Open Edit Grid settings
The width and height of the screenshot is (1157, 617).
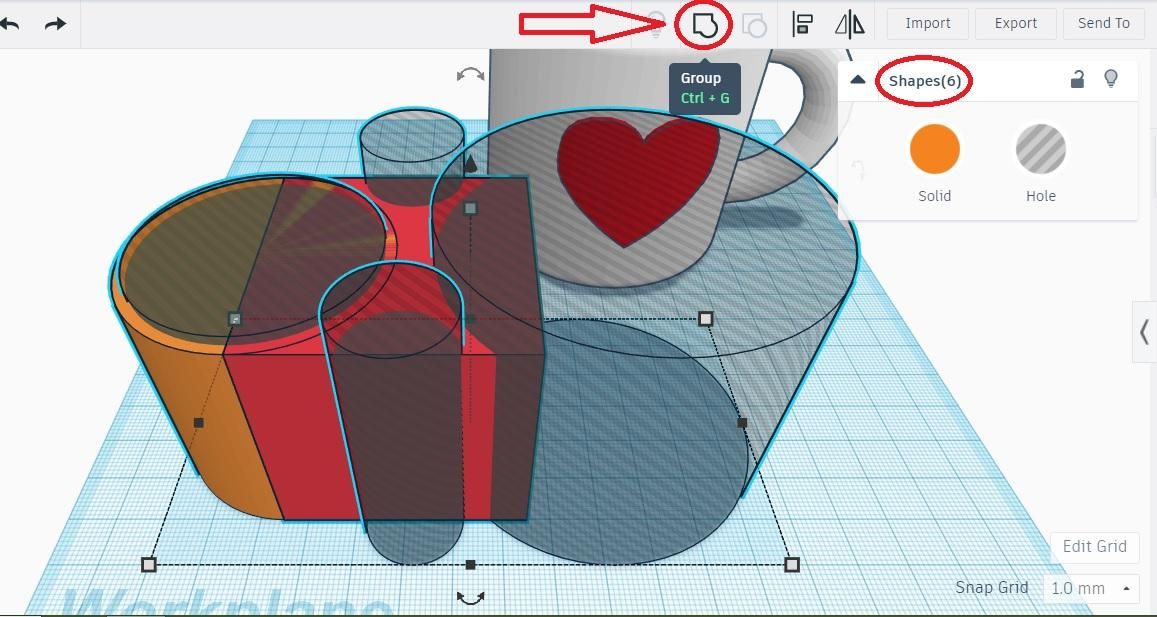(x=1094, y=547)
